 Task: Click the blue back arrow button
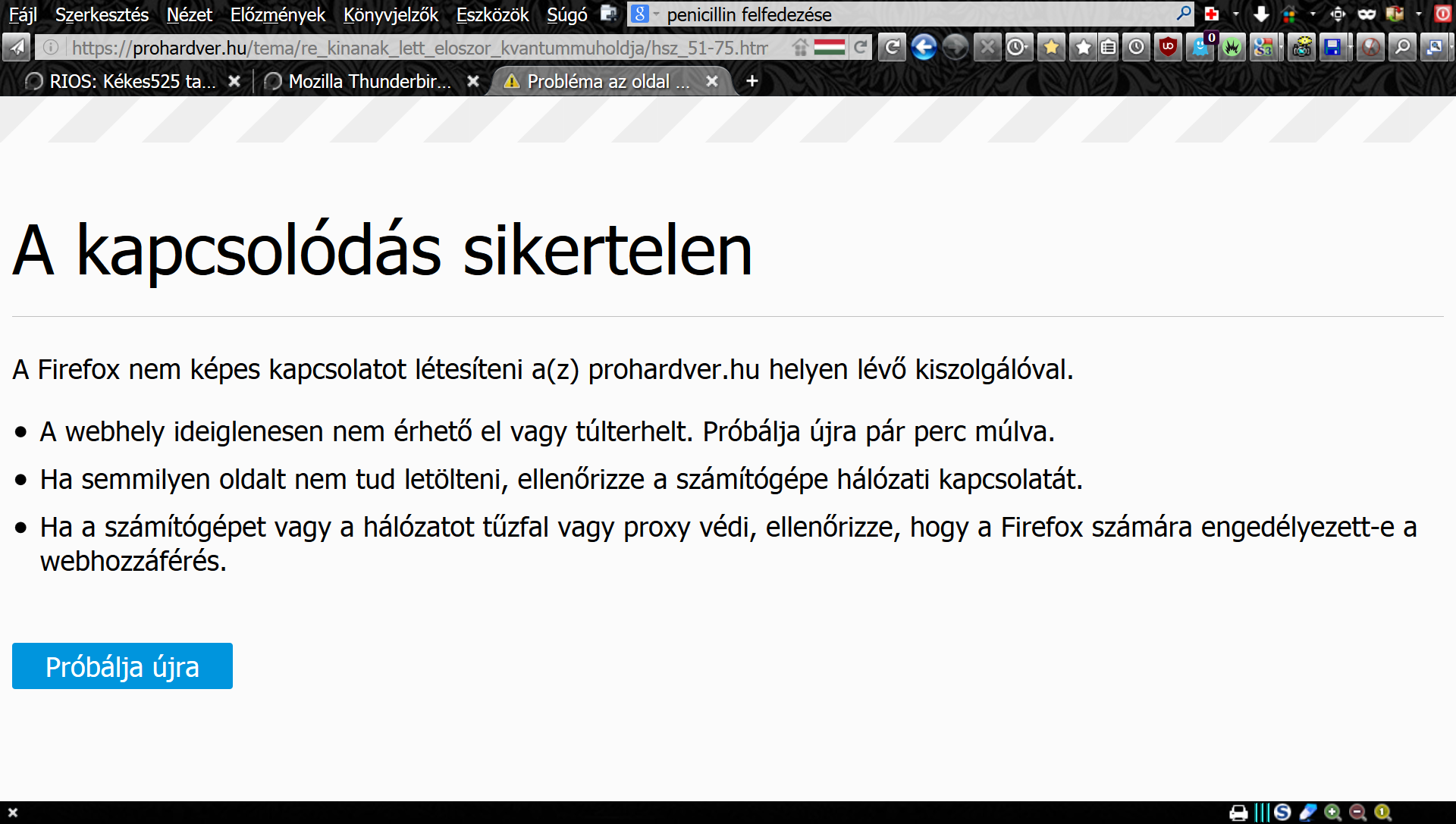(924, 48)
